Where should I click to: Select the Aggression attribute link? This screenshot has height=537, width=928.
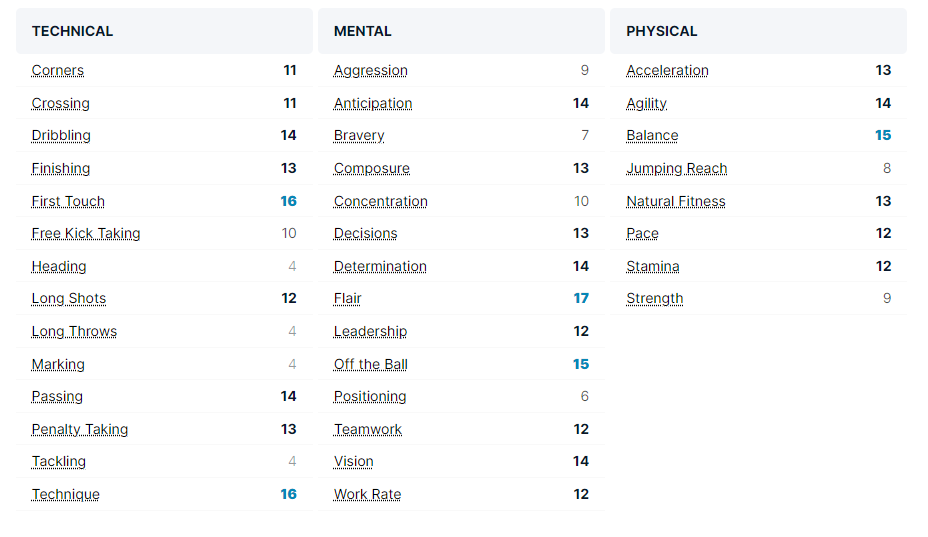click(371, 71)
